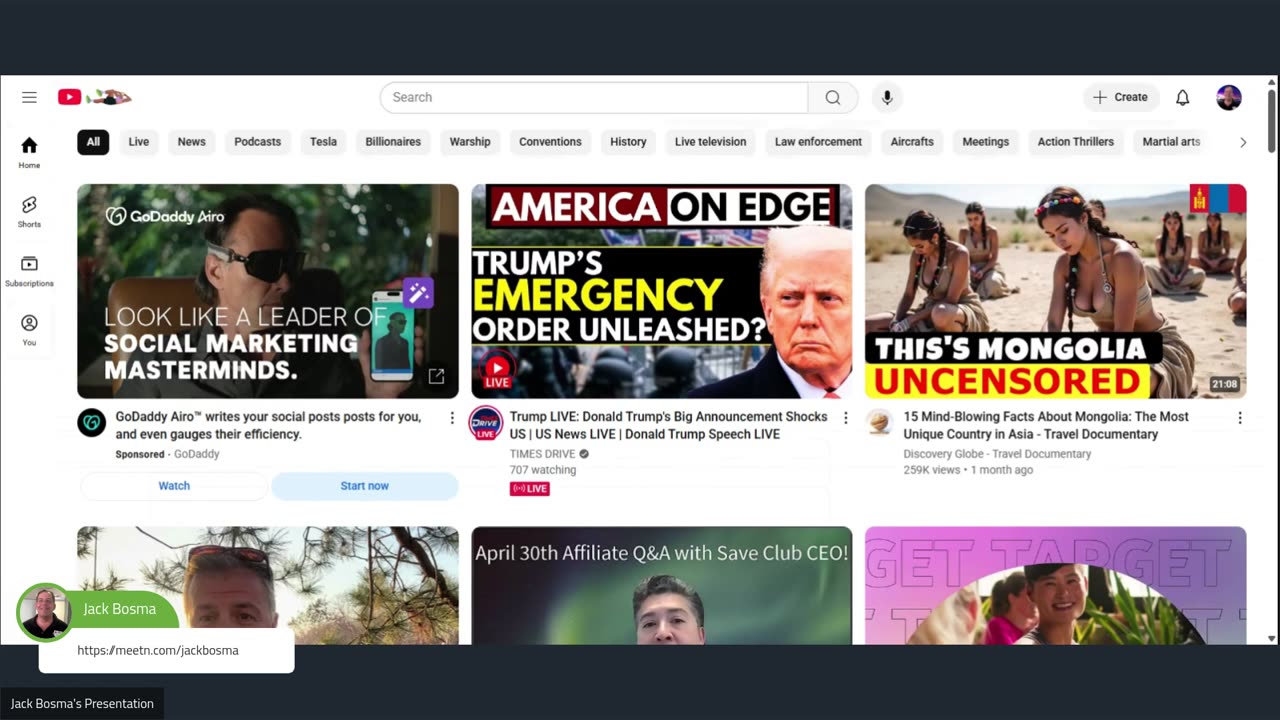Click Jack Bosma's Presentation label
The image size is (1280, 720).
coord(82,704)
